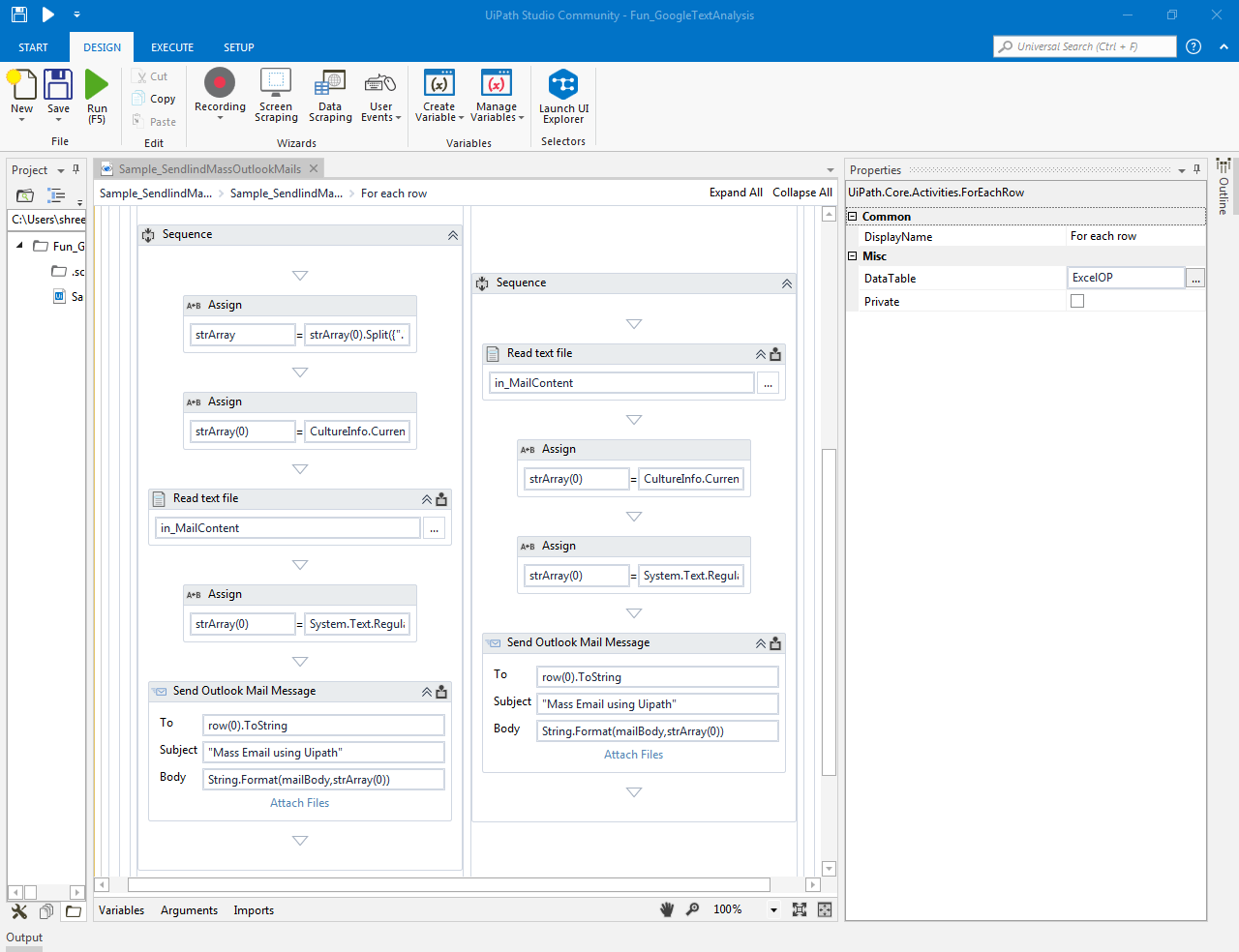Open the help question mark icon

click(1194, 46)
